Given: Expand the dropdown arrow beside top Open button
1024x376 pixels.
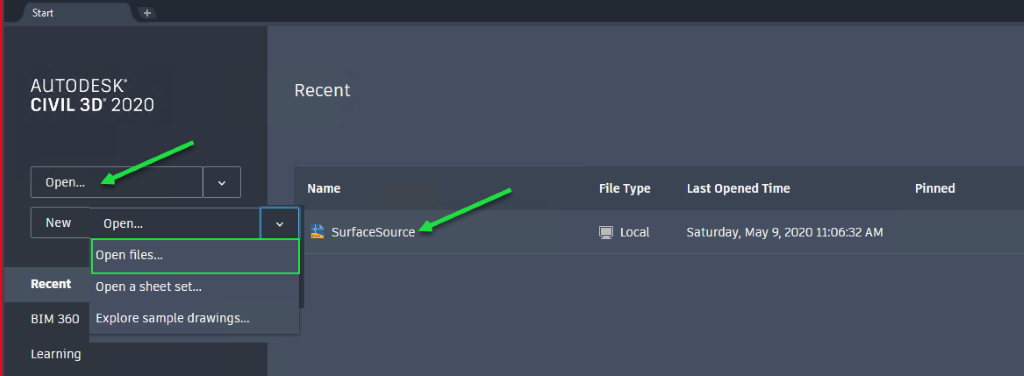Looking at the screenshot, I should 221,182.
